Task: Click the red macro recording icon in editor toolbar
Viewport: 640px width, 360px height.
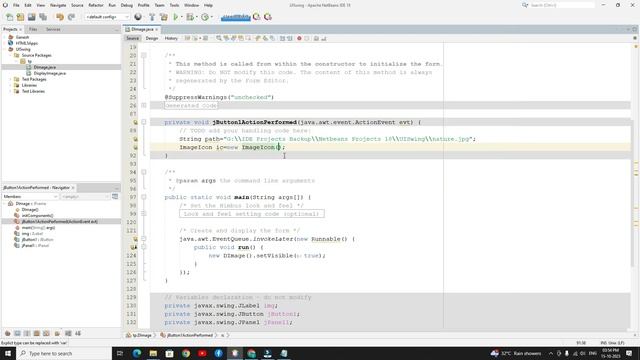Action: tap(299, 38)
